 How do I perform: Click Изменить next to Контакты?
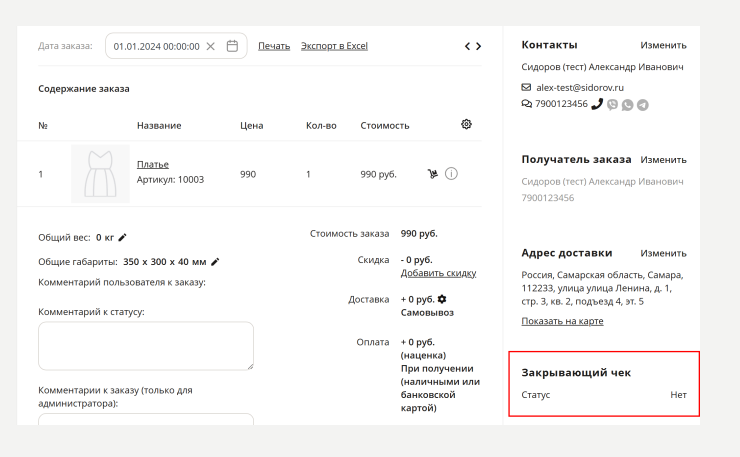click(663, 45)
